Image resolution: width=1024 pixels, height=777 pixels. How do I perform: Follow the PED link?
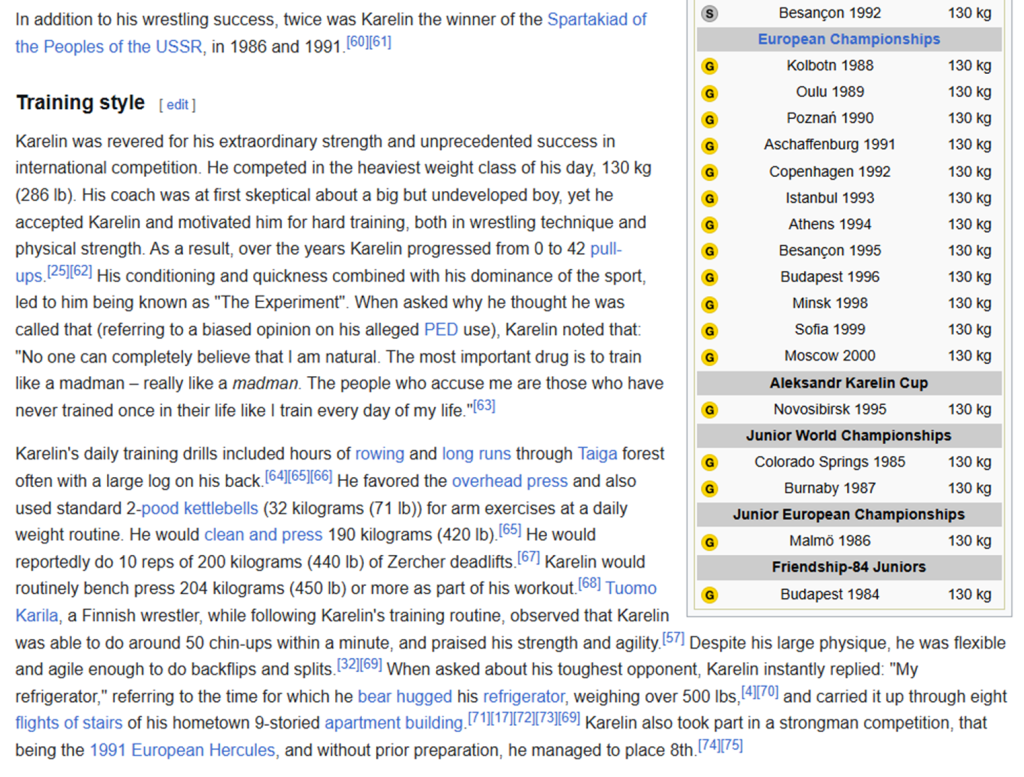pos(440,329)
